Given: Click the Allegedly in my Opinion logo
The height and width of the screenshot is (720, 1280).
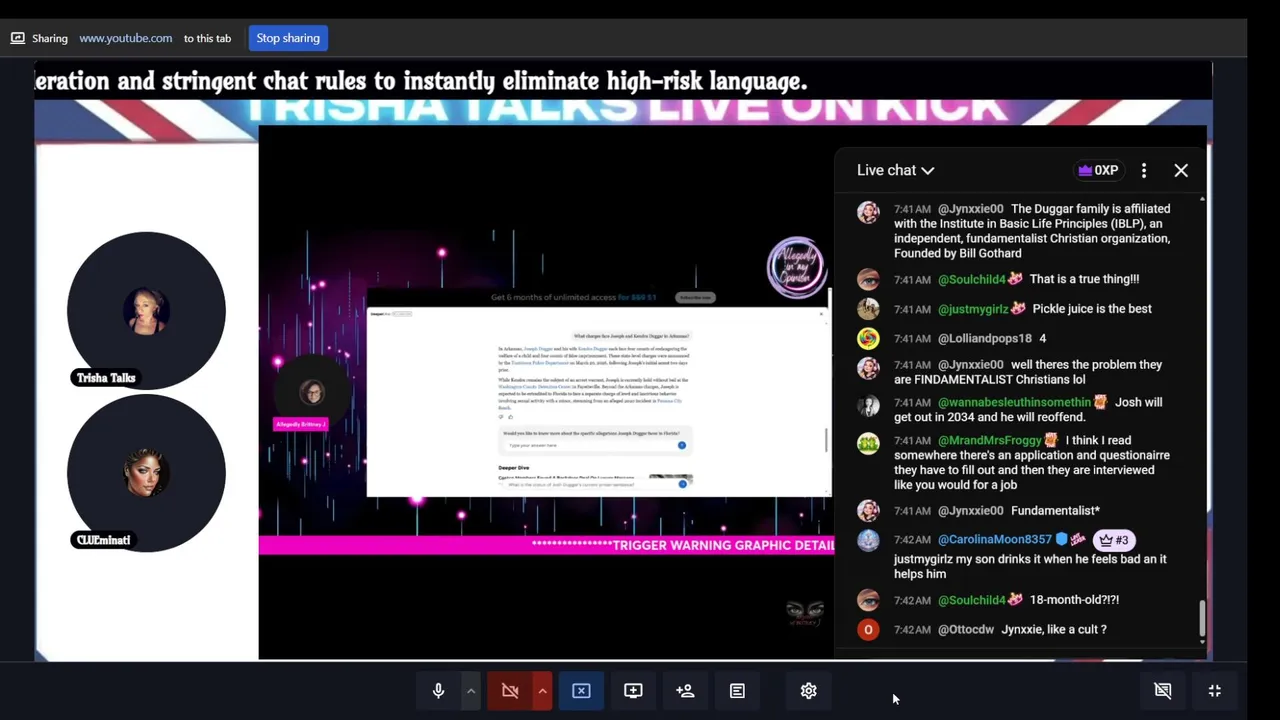Looking at the screenshot, I should [x=796, y=268].
